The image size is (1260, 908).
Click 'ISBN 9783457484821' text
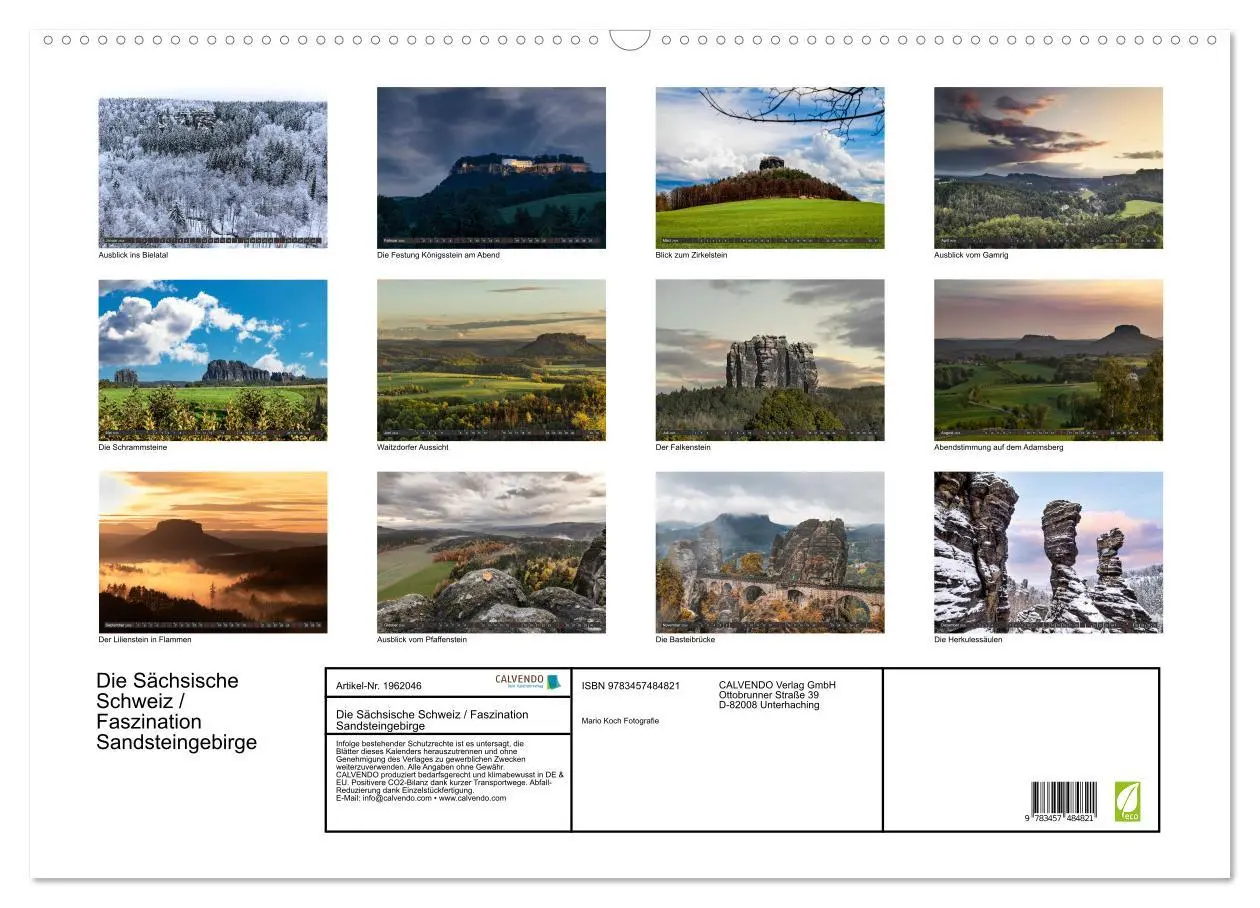click(631, 686)
